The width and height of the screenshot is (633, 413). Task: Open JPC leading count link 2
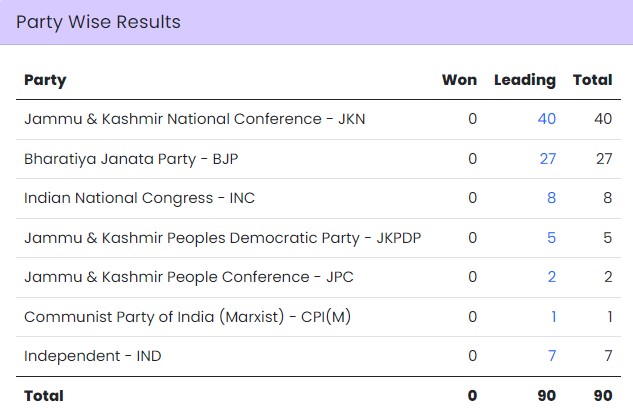[x=552, y=277]
